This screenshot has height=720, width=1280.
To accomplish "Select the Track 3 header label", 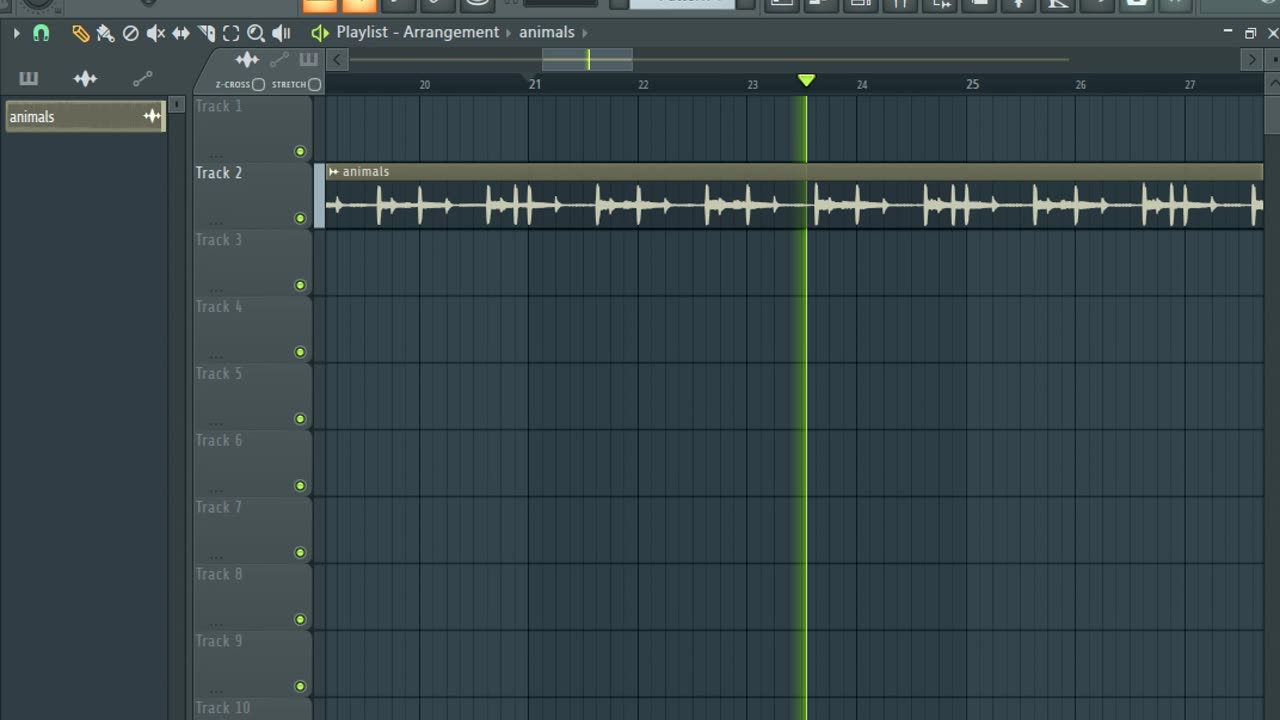I will pyautogui.click(x=219, y=240).
